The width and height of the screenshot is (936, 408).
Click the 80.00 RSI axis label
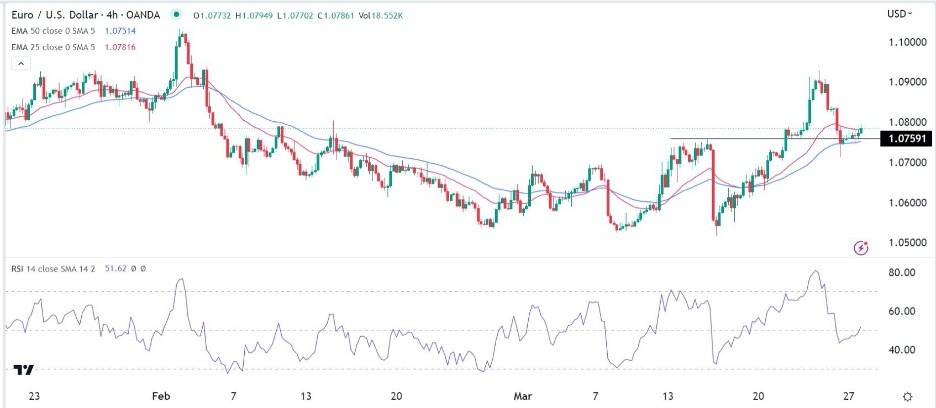coord(904,272)
